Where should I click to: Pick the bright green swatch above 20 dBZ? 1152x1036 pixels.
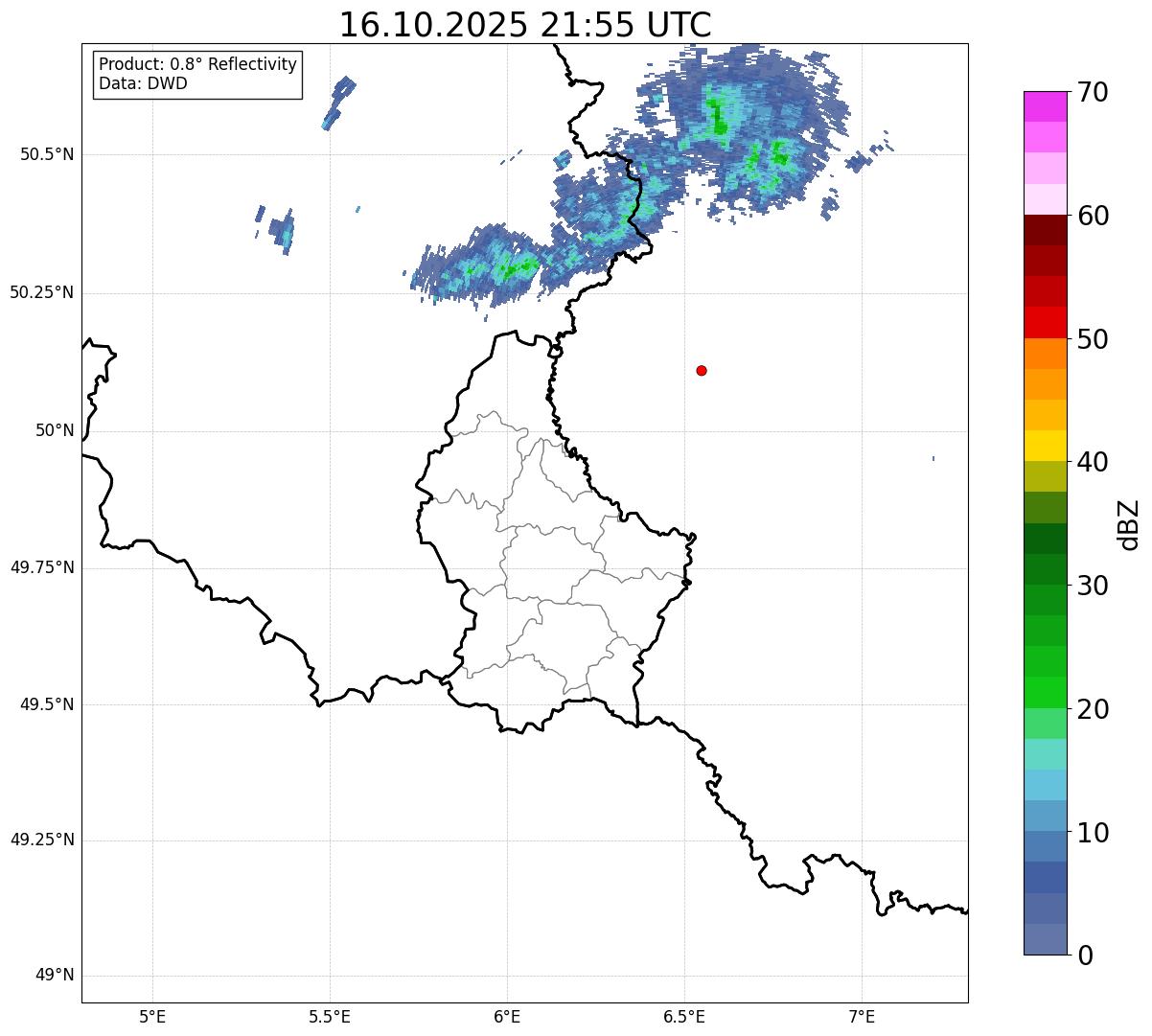(x=1045, y=692)
